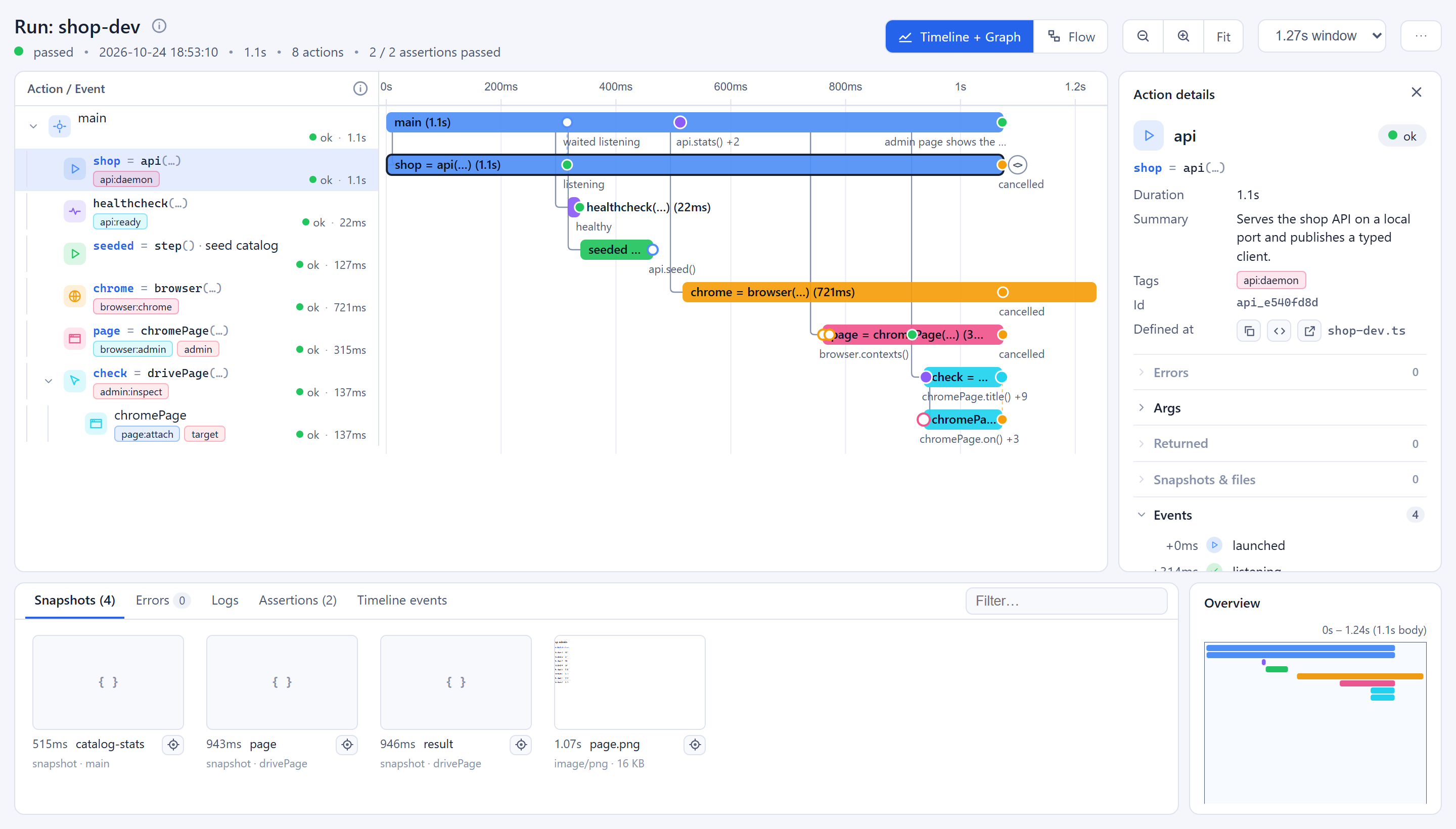Locate the result snapshot with target icon
1456x829 pixels.
pos(520,745)
